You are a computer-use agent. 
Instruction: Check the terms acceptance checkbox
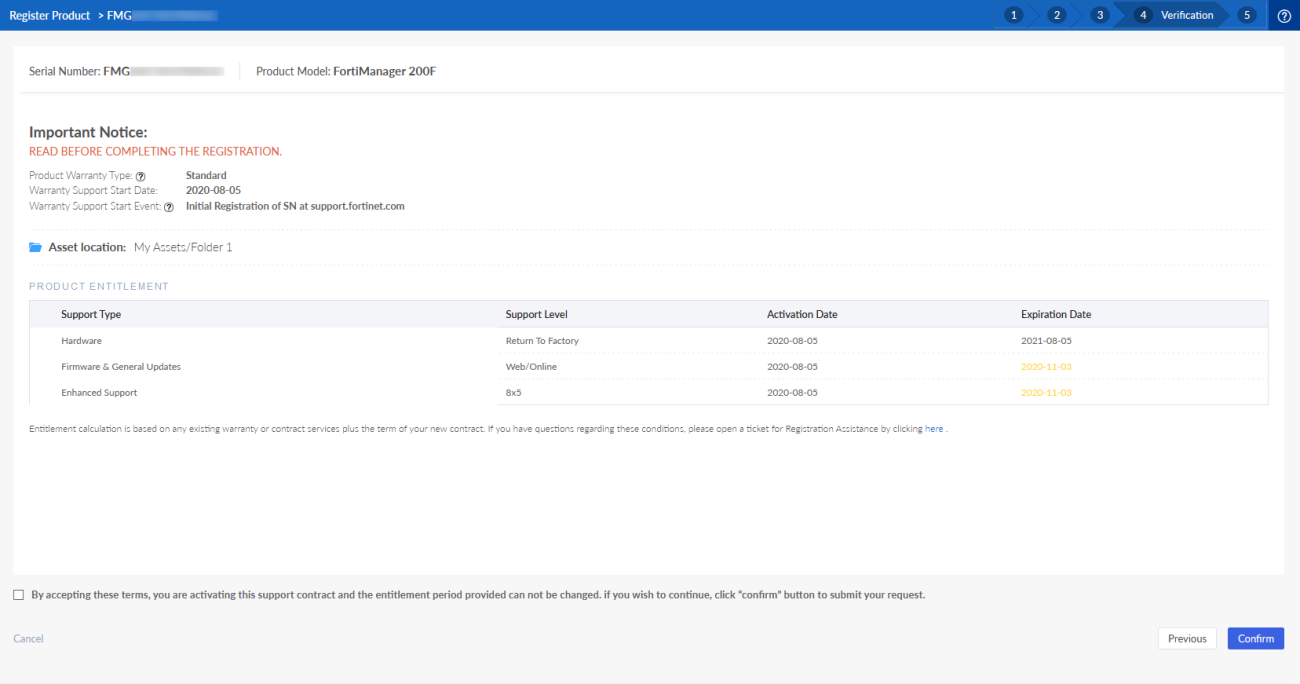[x=18, y=594]
